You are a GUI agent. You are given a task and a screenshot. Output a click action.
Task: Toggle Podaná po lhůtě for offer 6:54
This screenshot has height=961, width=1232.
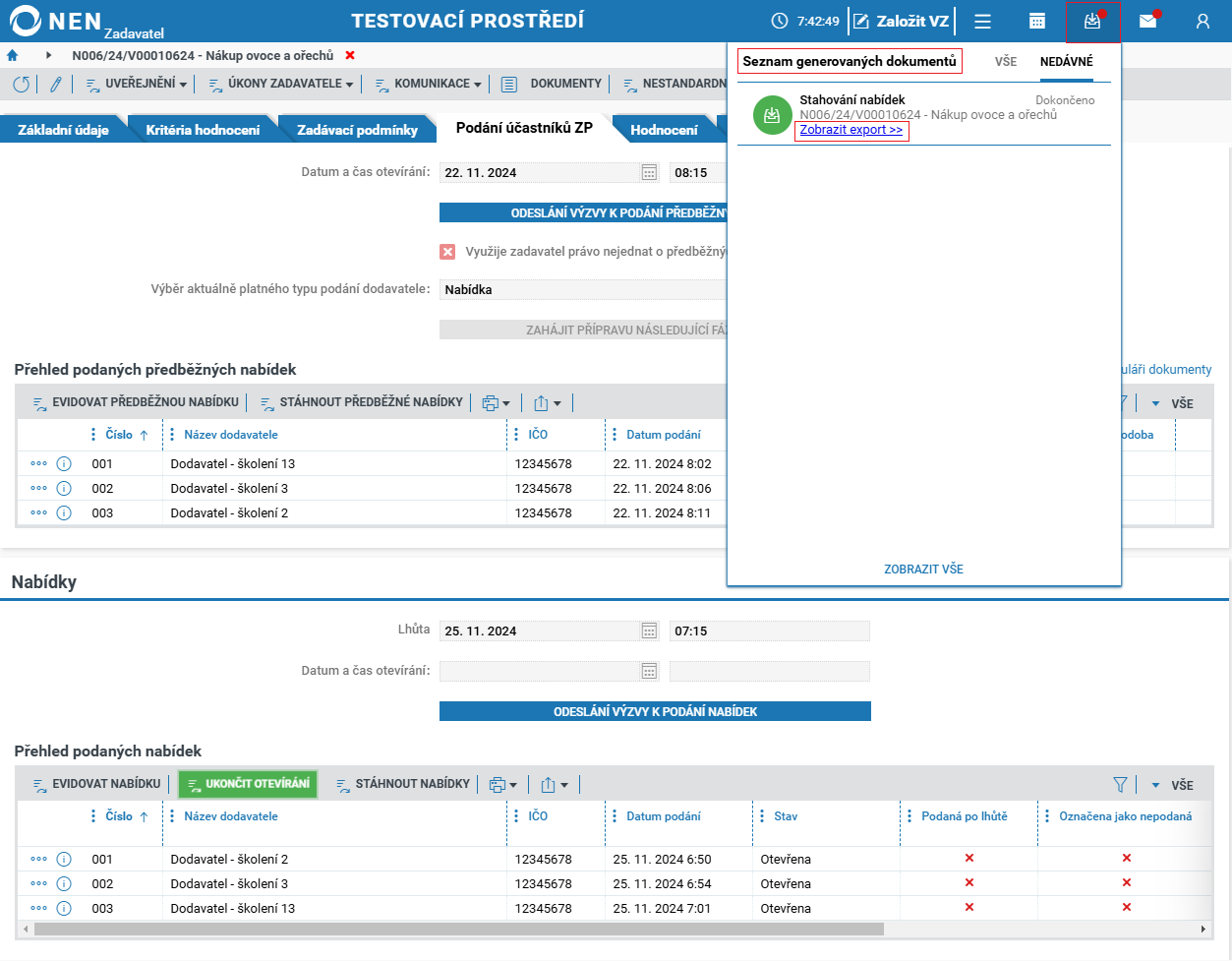[968, 883]
